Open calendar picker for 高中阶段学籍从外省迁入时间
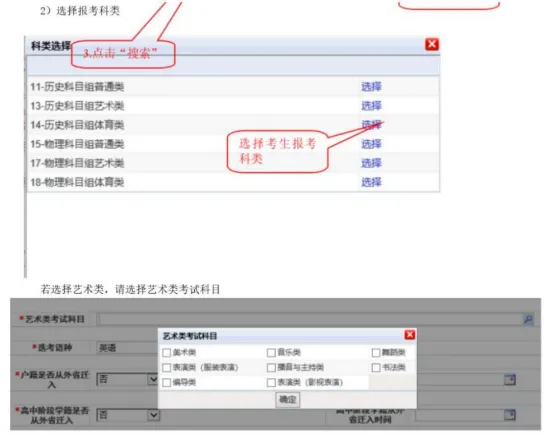This screenshot has height=436, width=555. pyautogui.click(x=510, y=414)
